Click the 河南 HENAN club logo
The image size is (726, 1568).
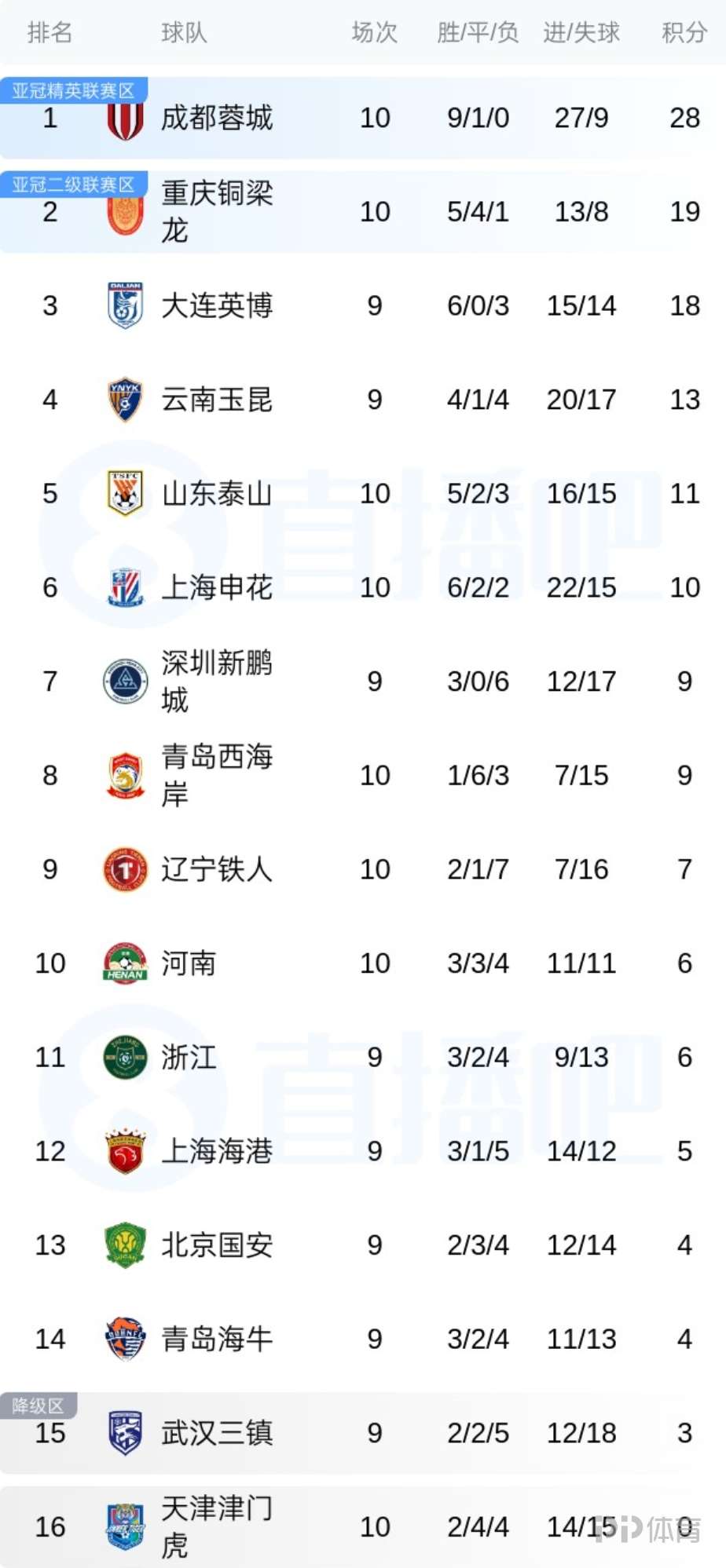click(x=125, y=963)
